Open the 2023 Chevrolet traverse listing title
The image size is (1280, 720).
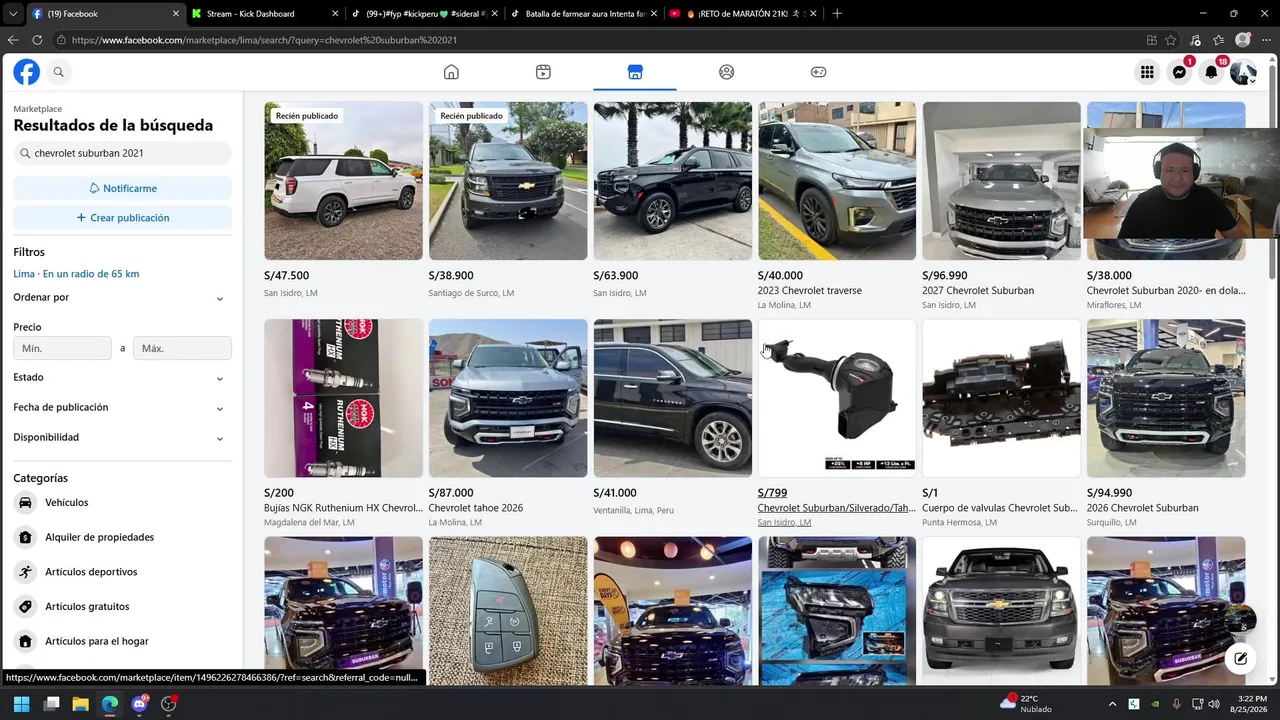point(810,291)
